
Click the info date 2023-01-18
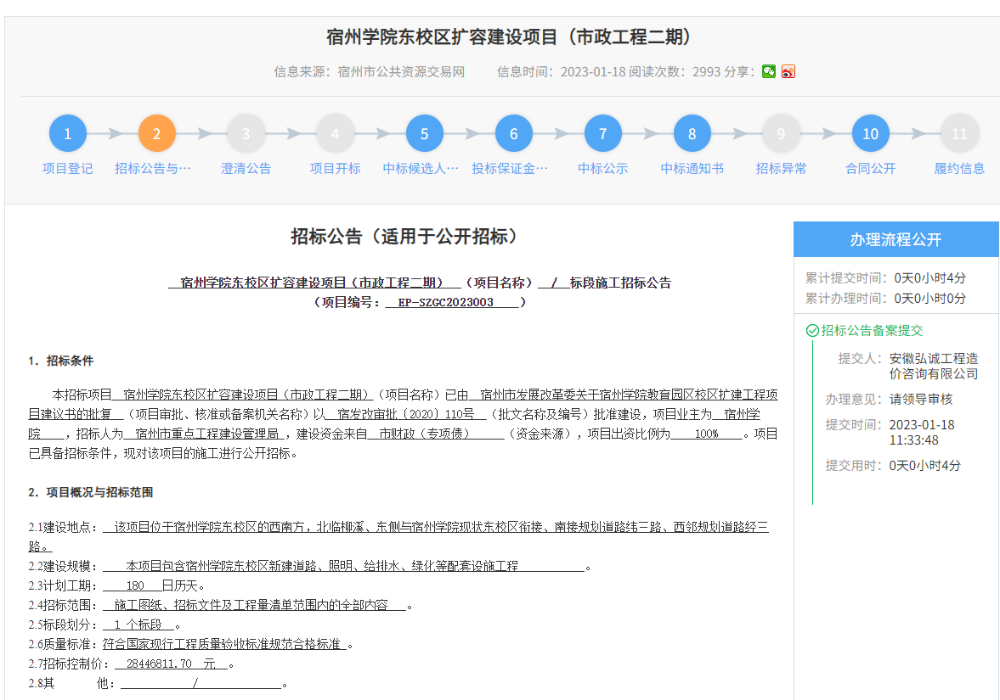click(x=593, y=71)
